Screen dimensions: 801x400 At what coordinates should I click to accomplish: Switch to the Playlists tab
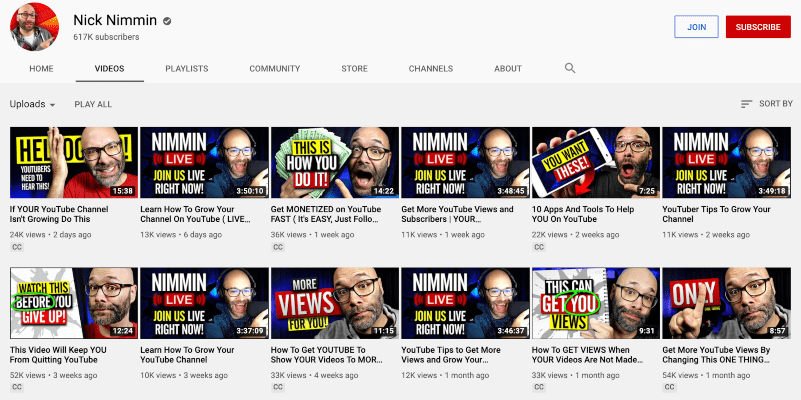tap(187, 69)
